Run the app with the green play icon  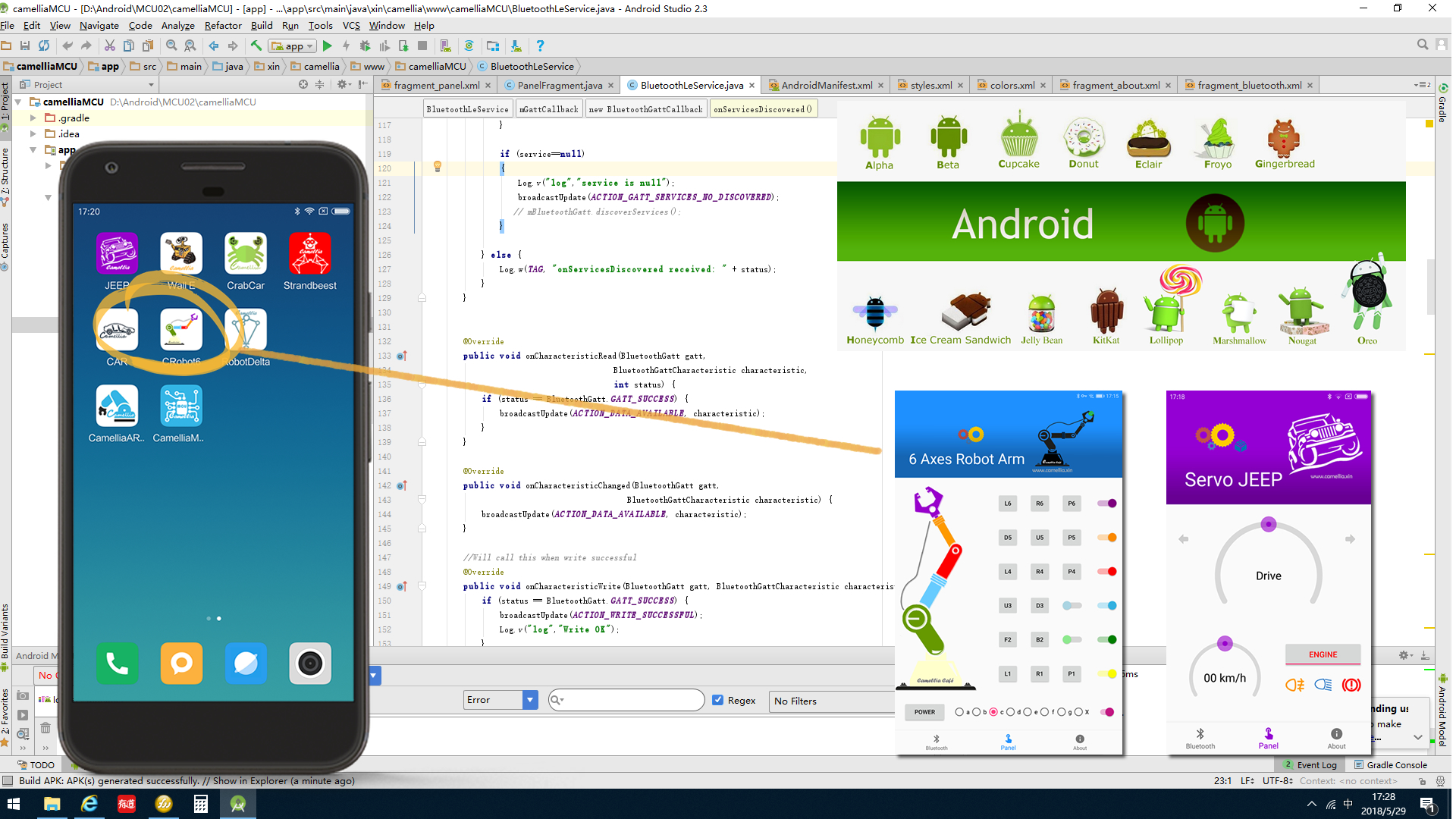(327, 46)
